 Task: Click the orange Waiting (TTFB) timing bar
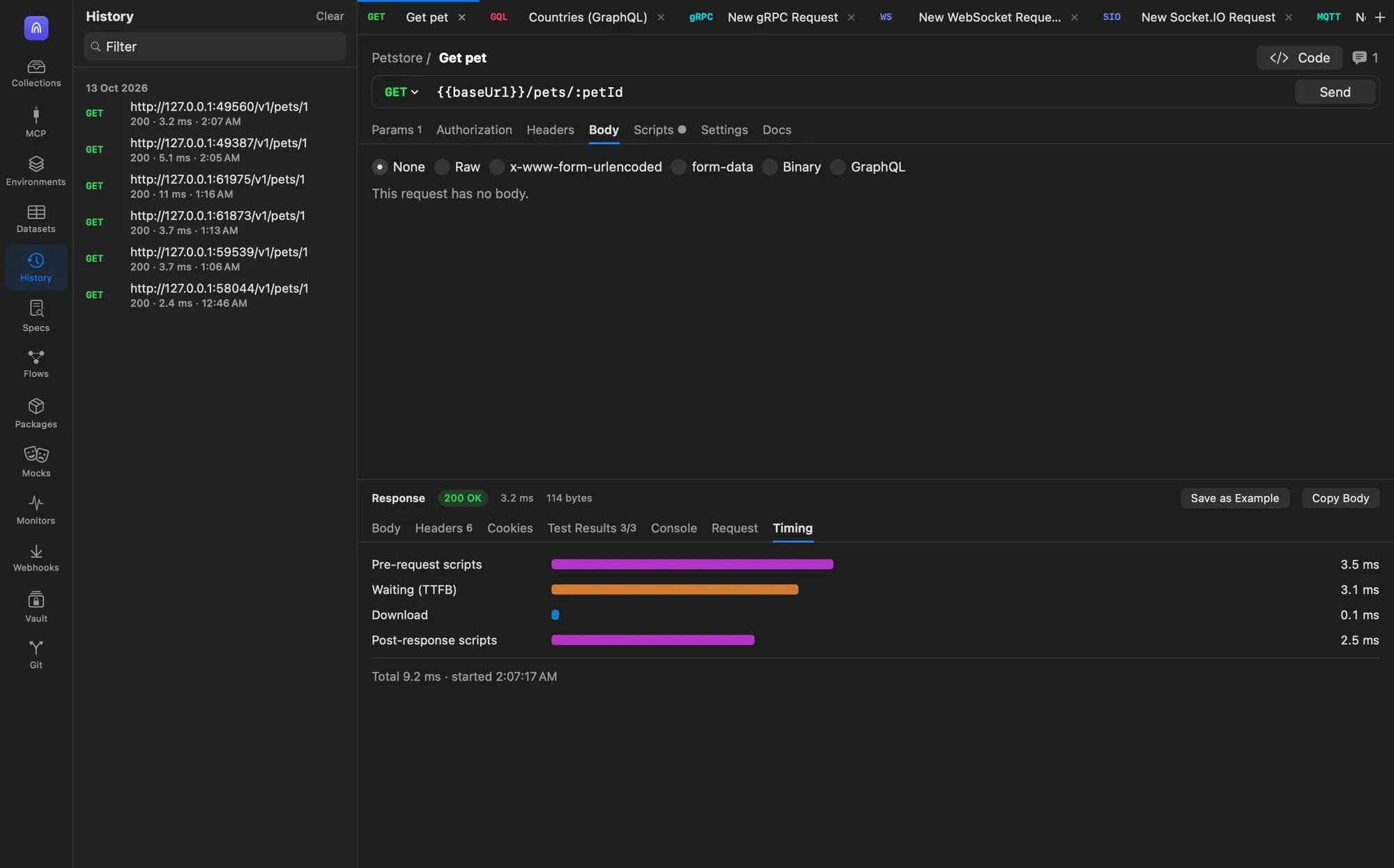[675, 589]
